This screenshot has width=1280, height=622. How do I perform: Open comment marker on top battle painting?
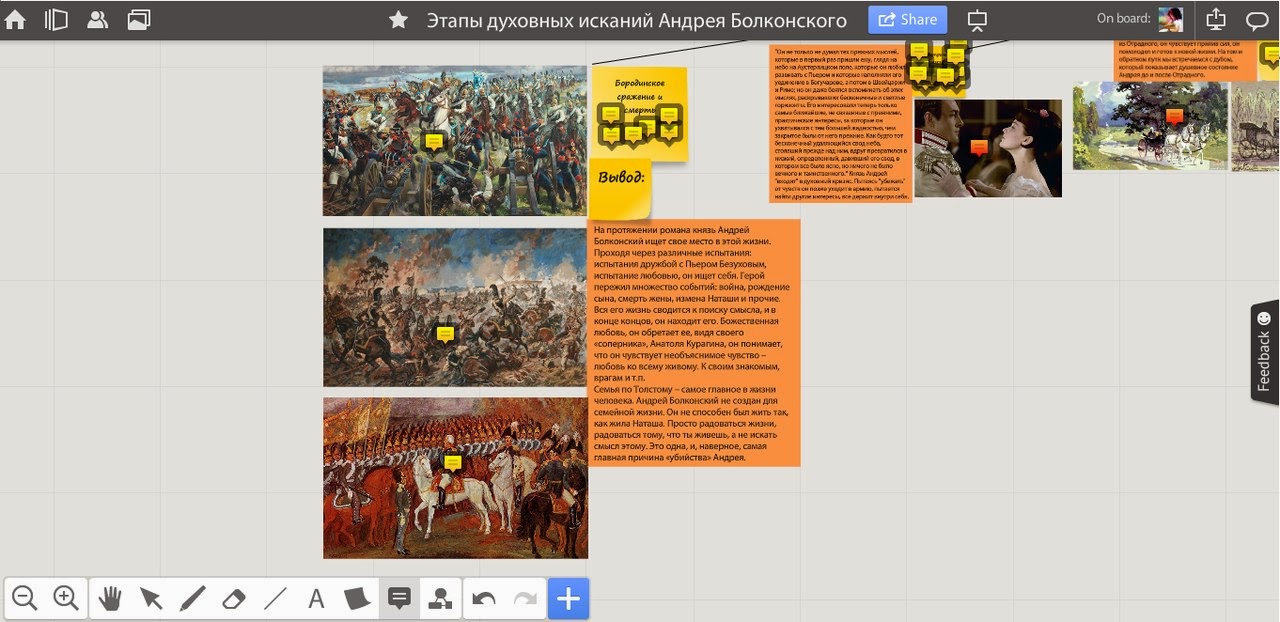(x=434, y=142)
